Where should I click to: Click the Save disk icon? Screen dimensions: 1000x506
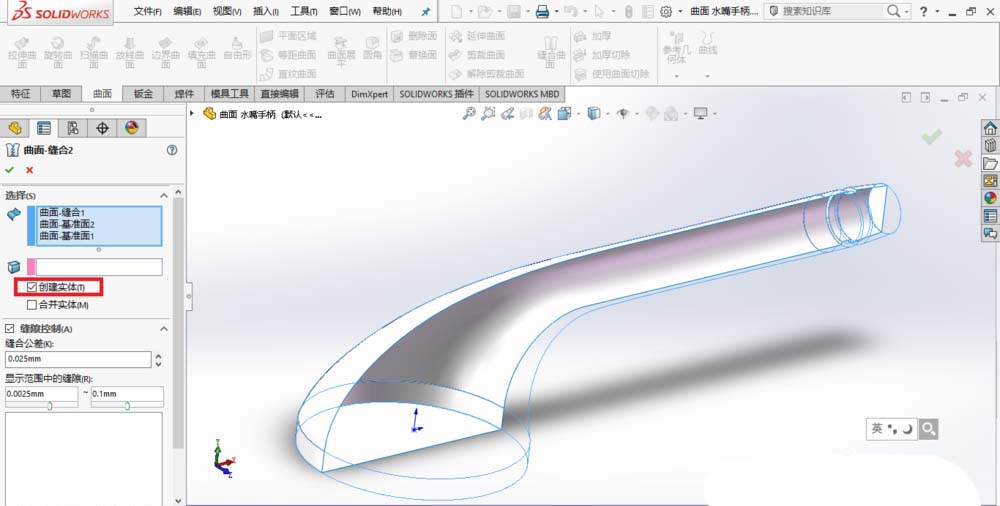click(x=513, y=11)
